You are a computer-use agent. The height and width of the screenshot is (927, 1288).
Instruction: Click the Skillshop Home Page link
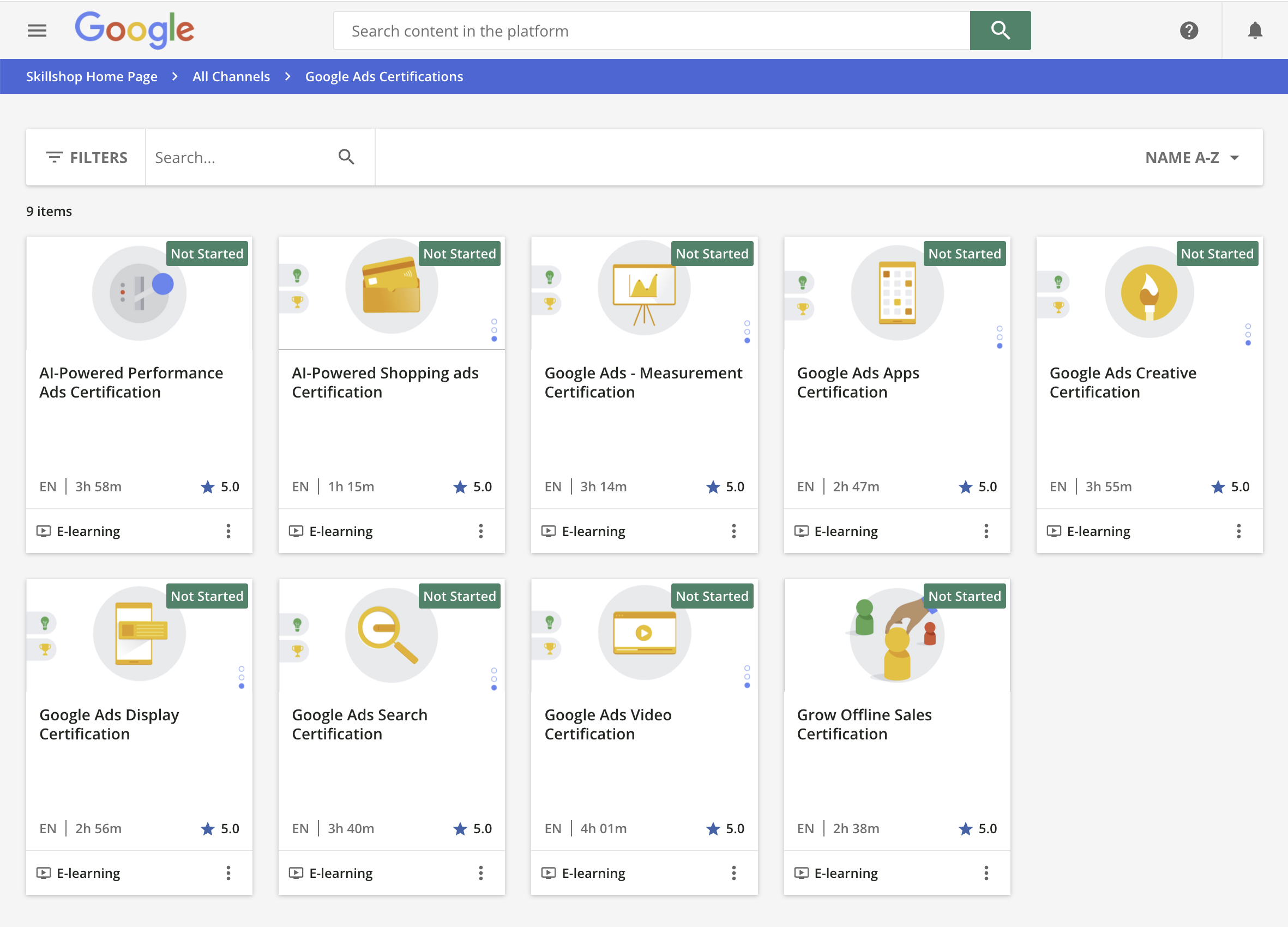point(92,76)
